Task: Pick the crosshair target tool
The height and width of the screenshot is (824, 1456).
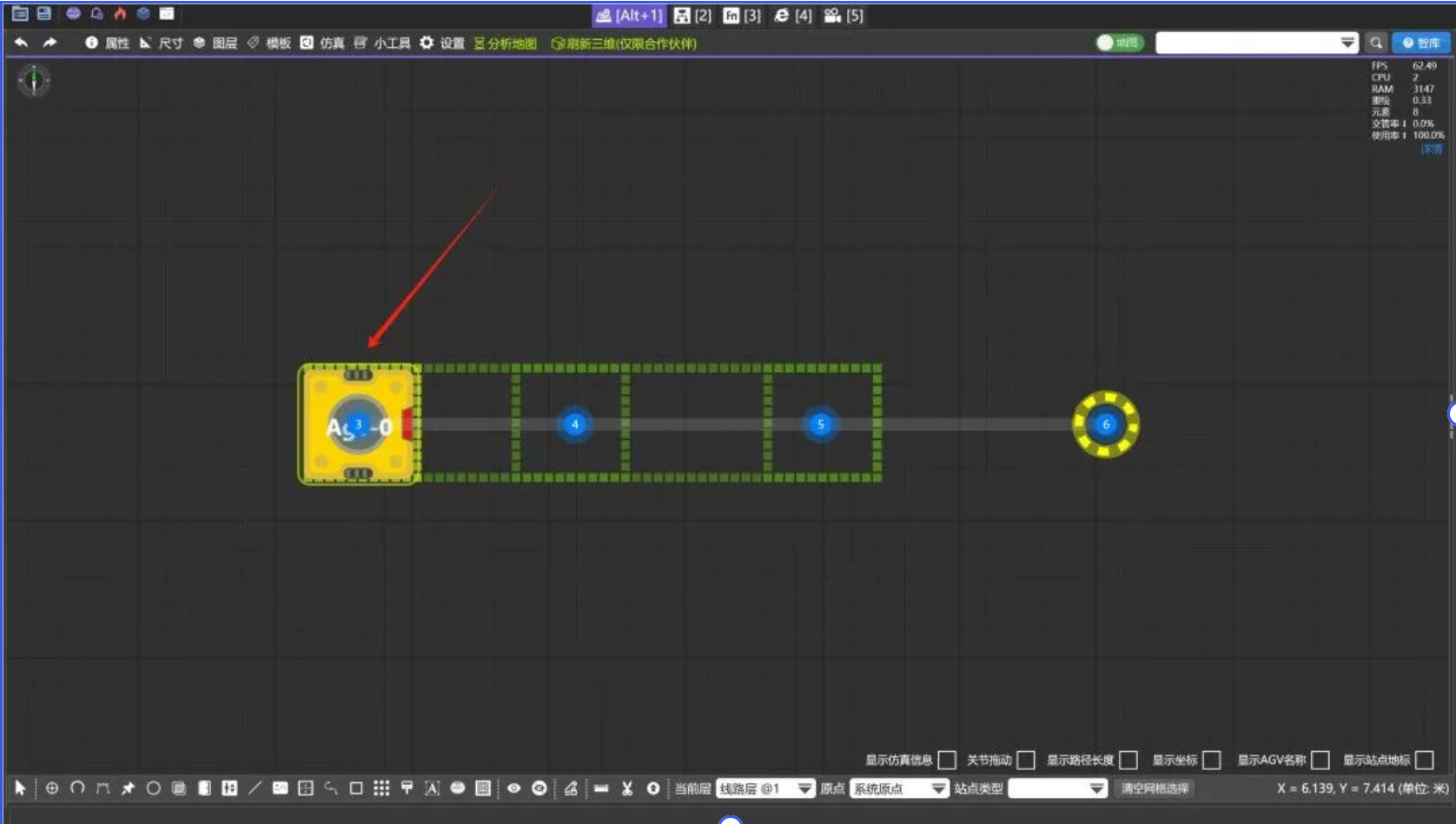Action: coord(52,788)
